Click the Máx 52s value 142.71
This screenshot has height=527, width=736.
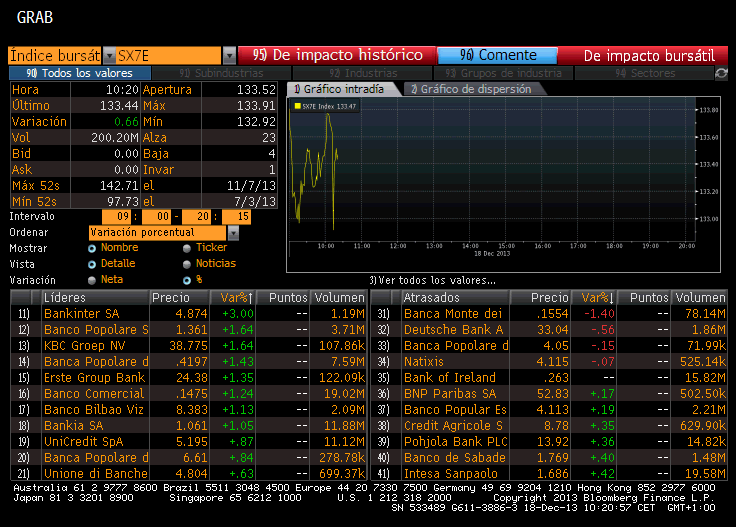click(119, 185)
